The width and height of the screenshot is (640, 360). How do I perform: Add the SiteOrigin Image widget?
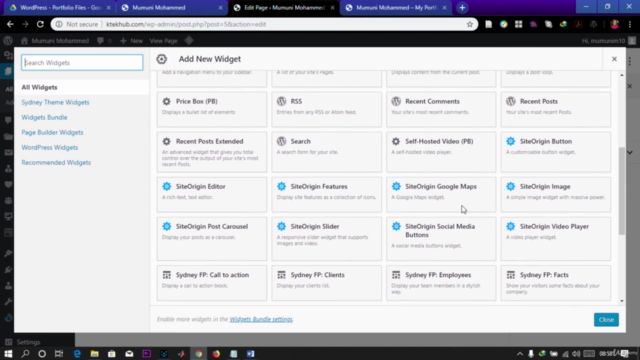556,195
